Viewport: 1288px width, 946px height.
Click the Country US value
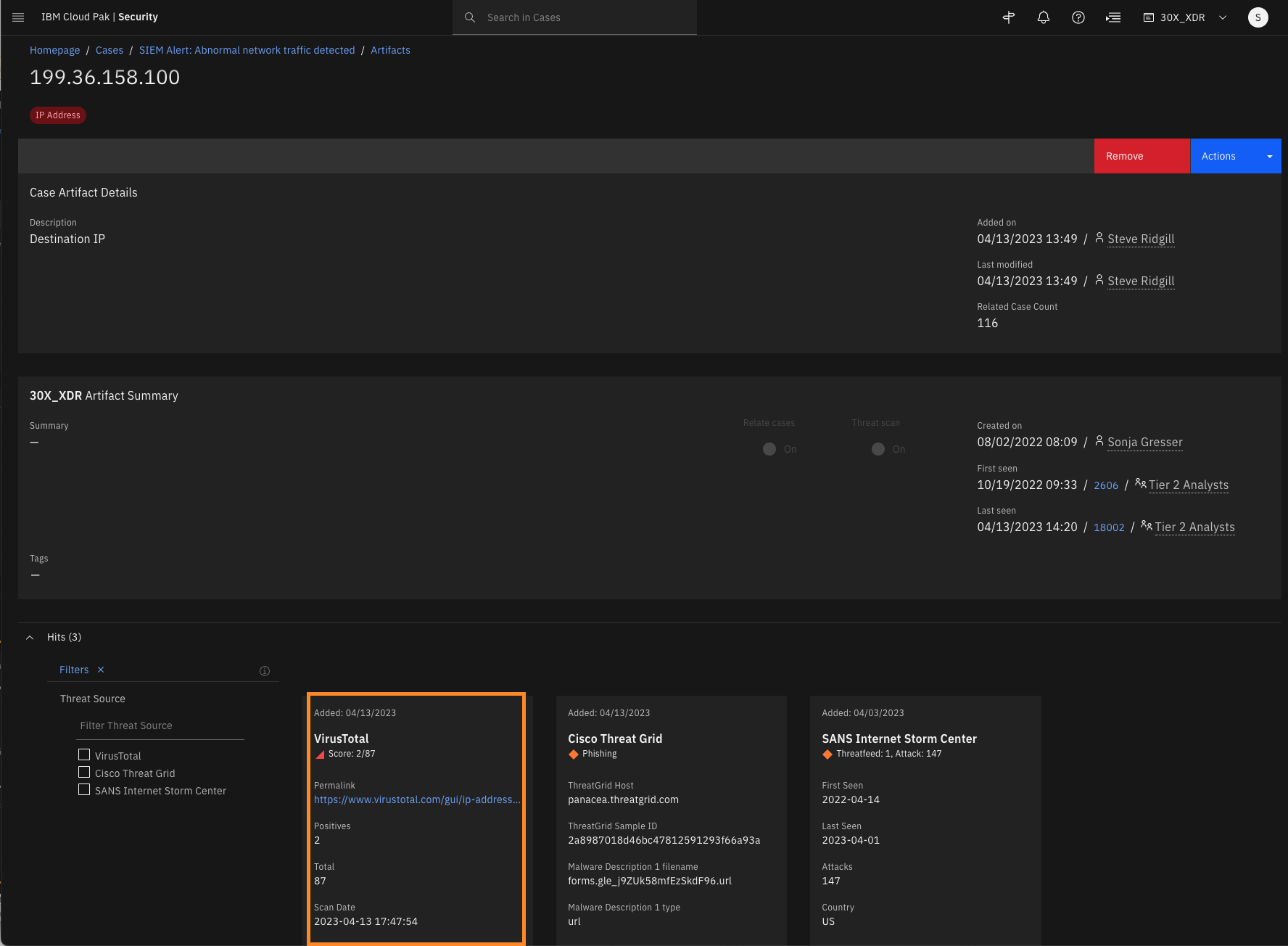click(x=828, y=921)
